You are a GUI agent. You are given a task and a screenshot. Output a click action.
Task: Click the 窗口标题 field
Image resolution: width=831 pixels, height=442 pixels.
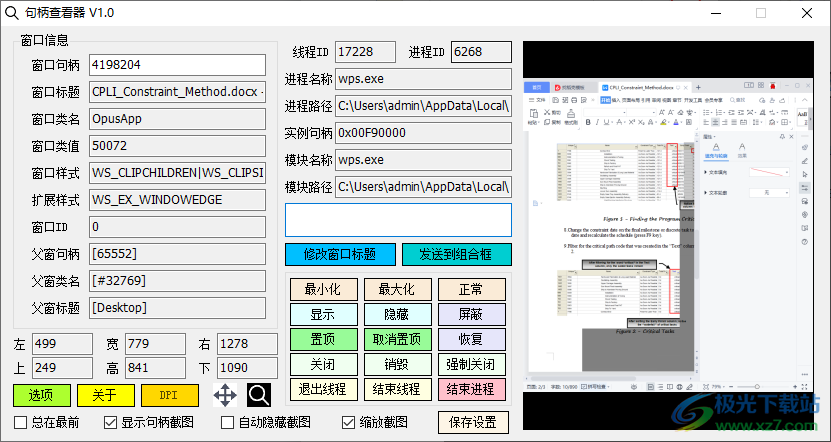(177, 92)
